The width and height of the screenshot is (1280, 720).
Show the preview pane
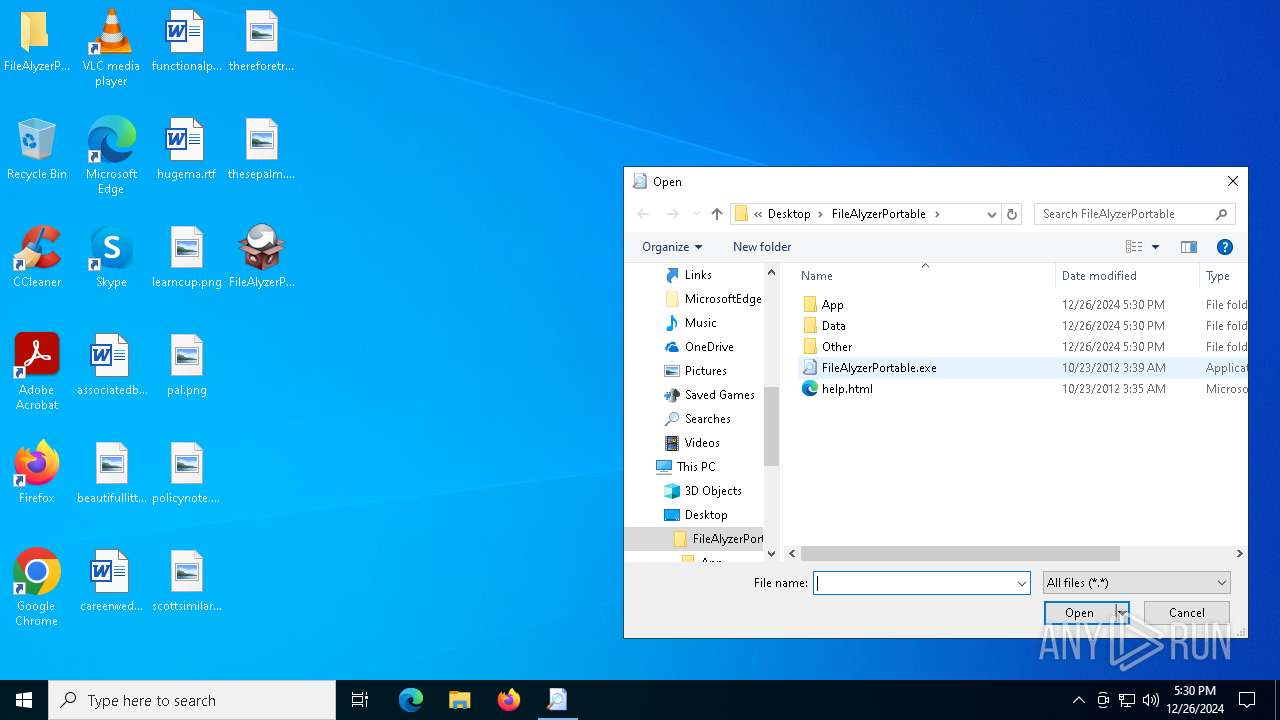click(x=1189, y=247)
